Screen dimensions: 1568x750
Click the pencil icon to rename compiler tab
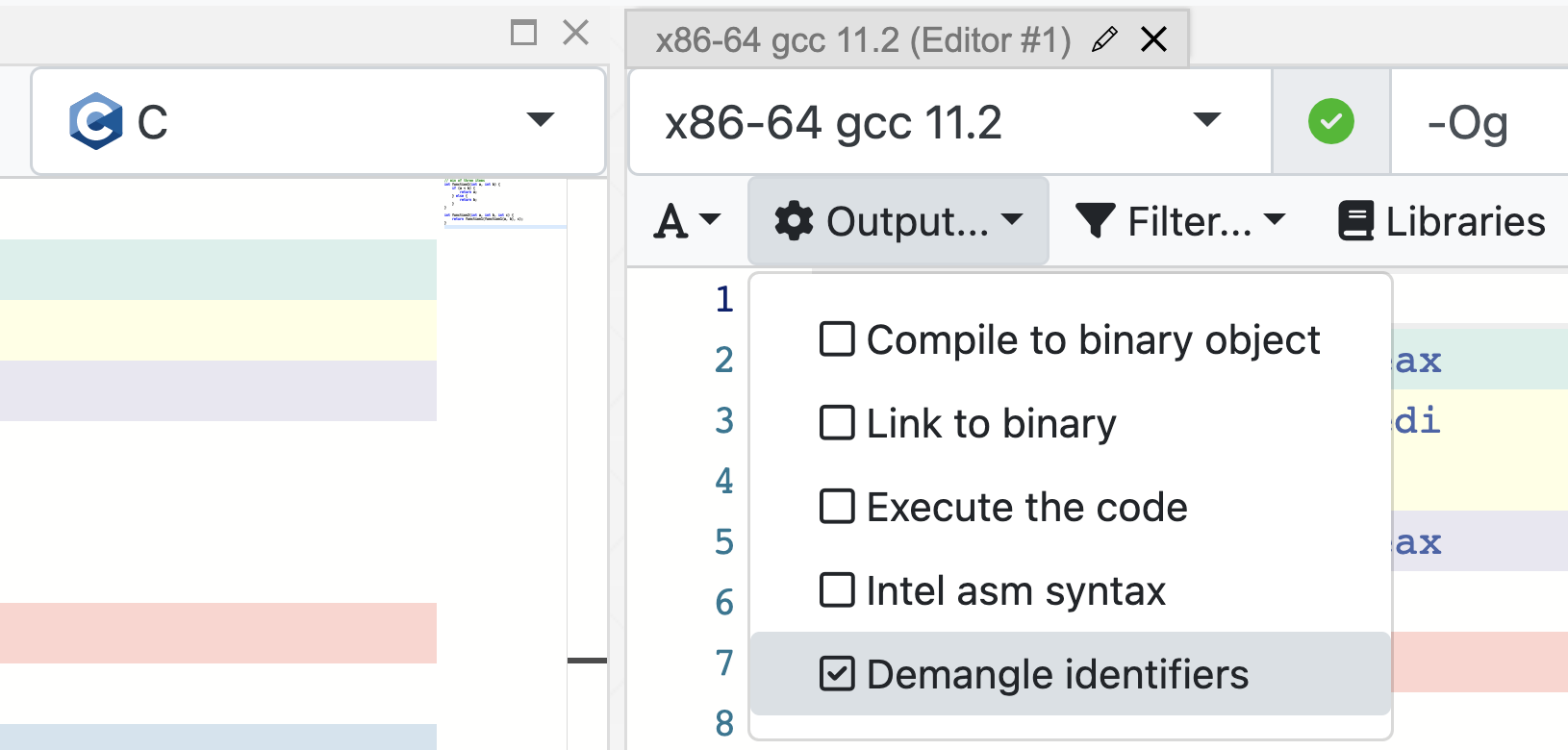click(x=1104, y=39)
